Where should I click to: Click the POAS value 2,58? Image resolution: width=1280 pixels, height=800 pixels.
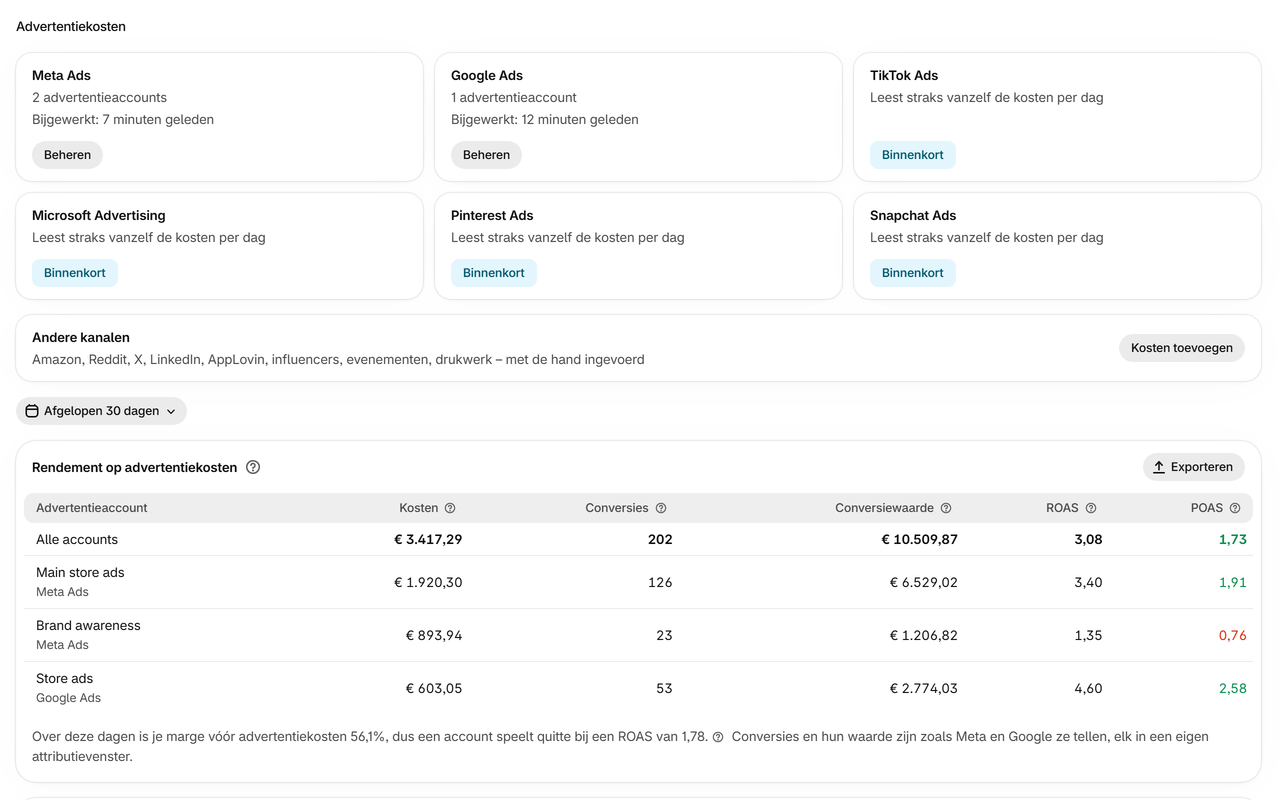point(1232,688)
